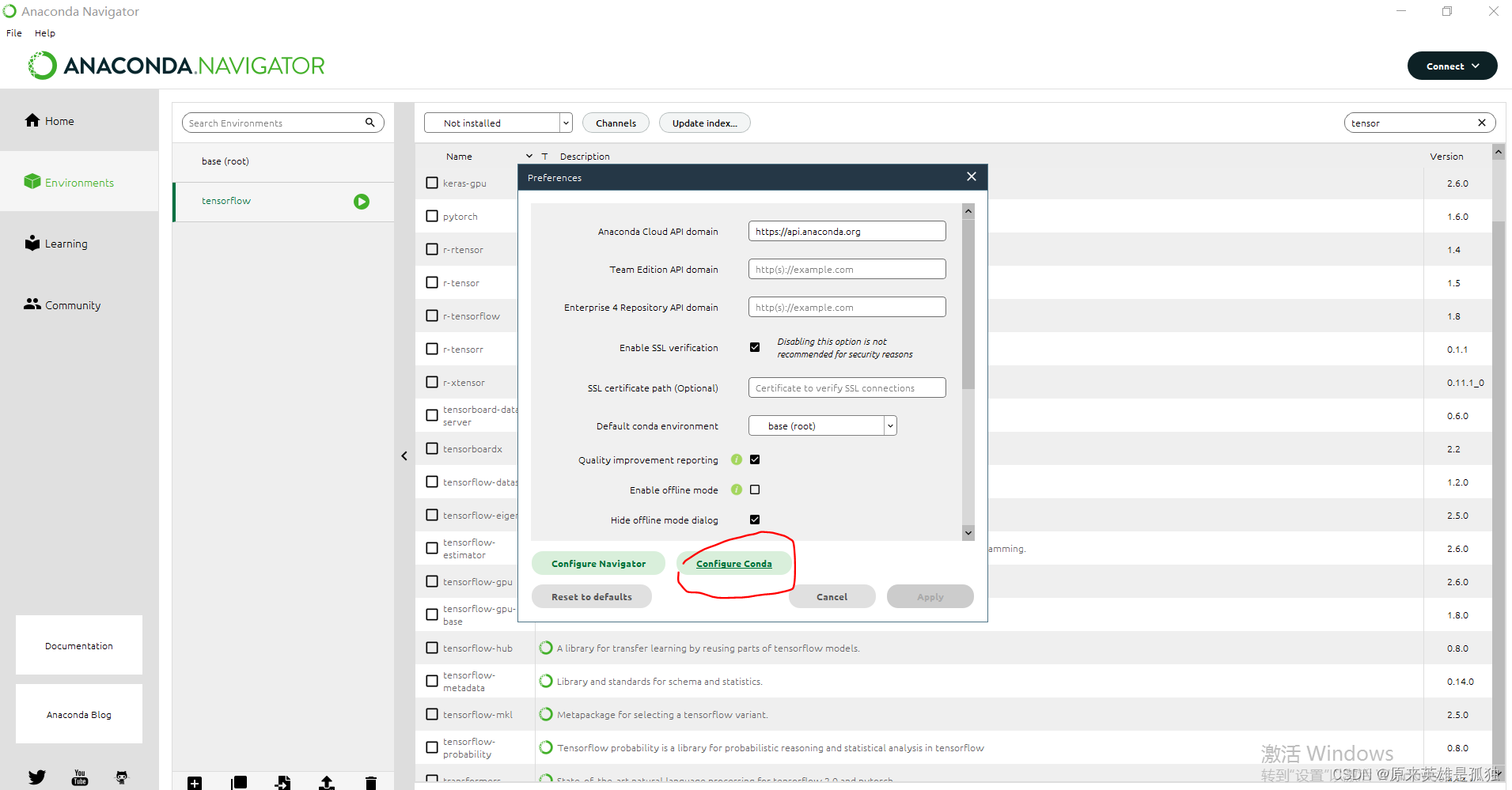Open the Learning tab
1512x790 pixels.
pos(79,244)
